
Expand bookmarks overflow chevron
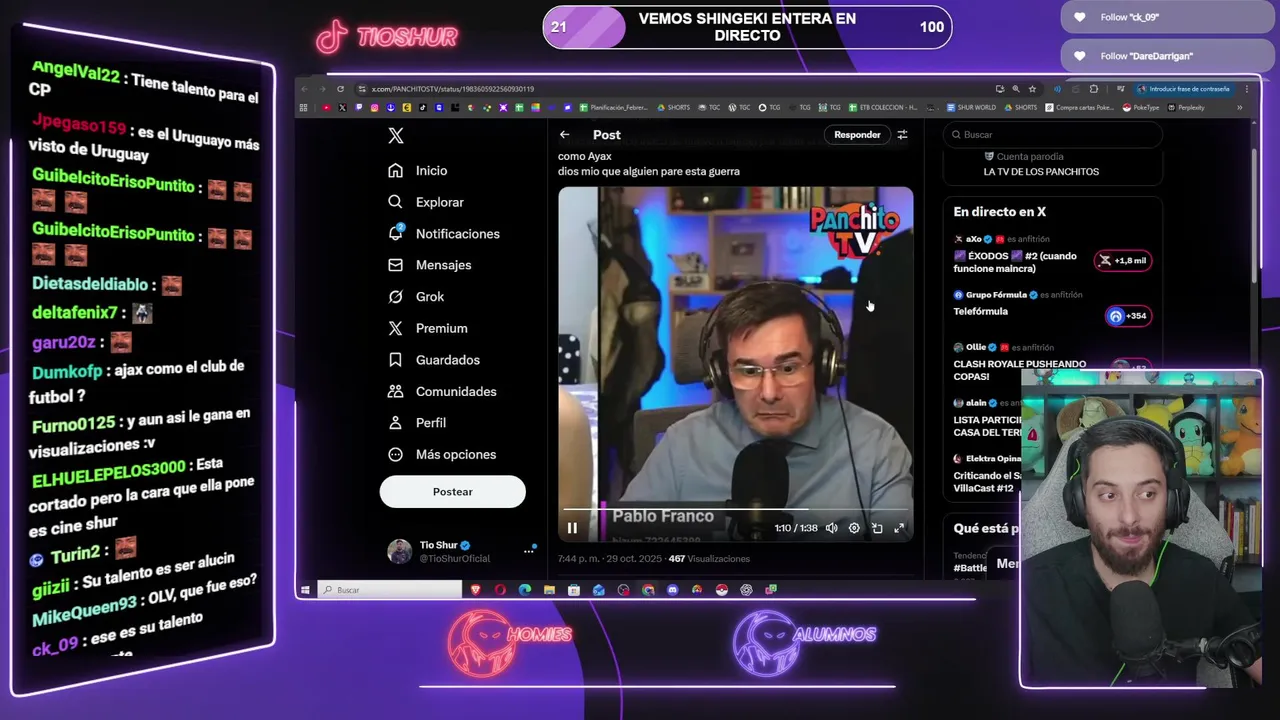point(1240,108)
